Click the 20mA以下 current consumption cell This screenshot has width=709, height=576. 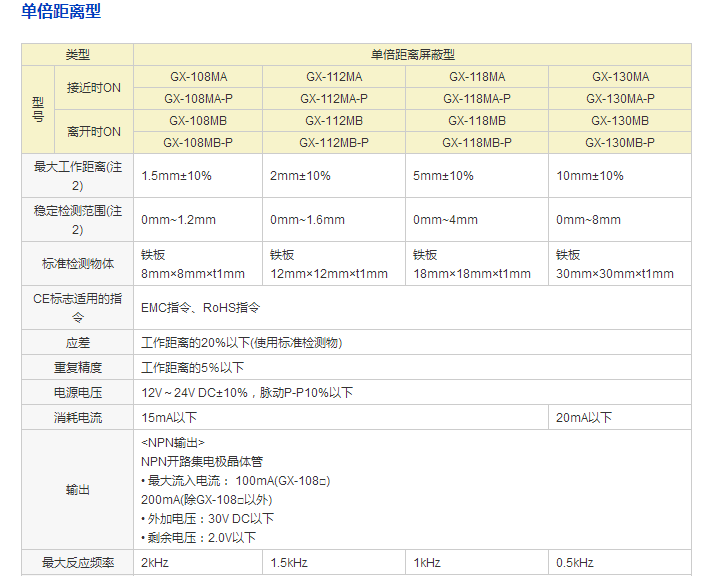point(584,418)
